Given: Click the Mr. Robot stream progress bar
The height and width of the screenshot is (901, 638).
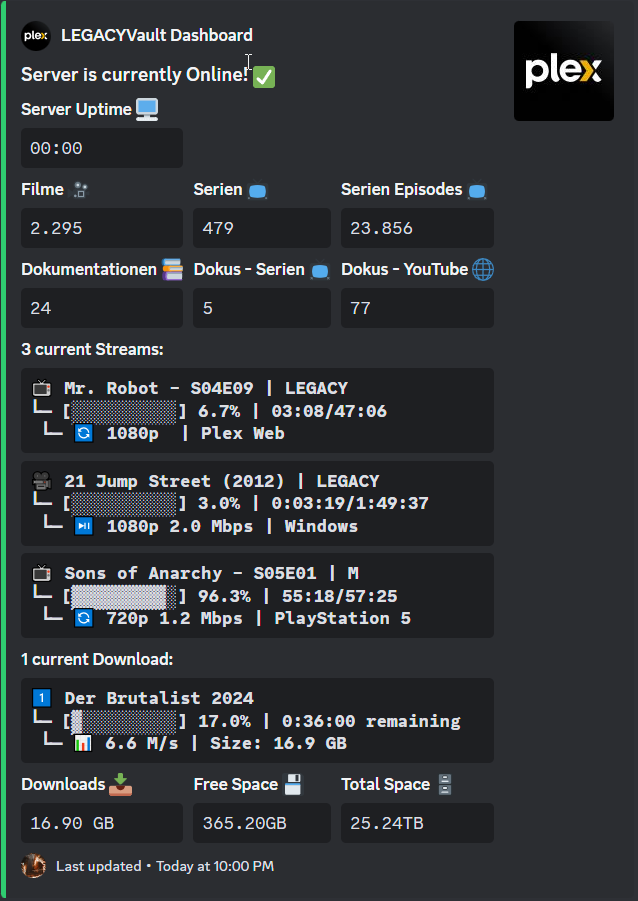Looking at the screenshot, I should tap(124, 411).
